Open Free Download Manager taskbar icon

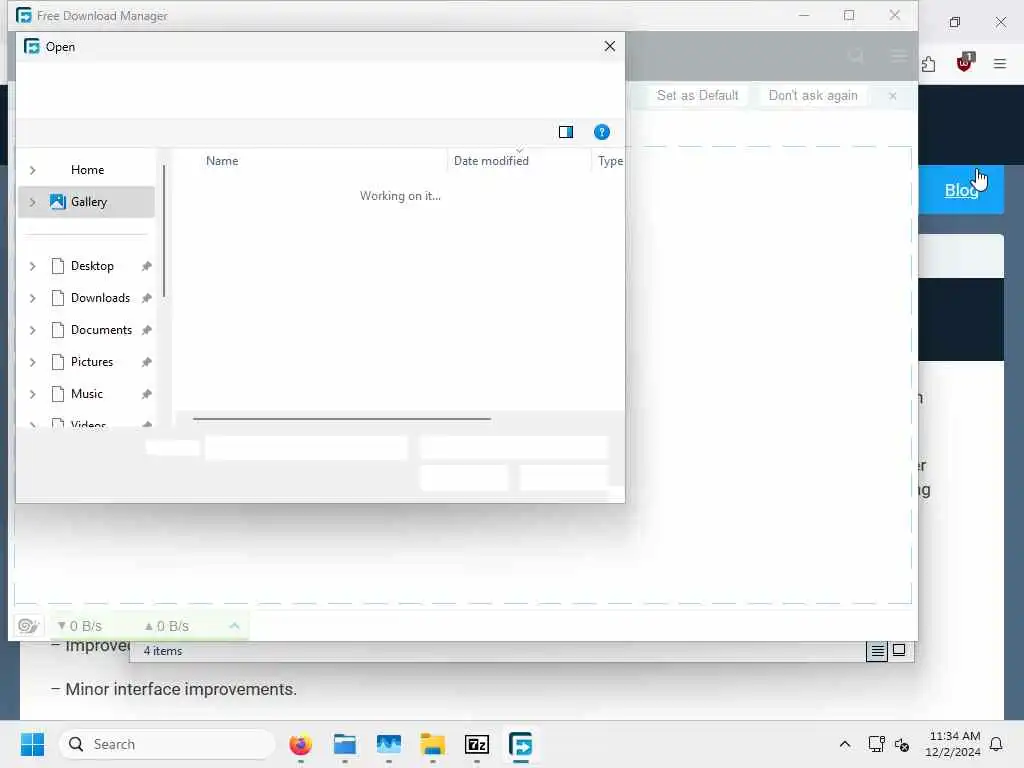point(520,744)
